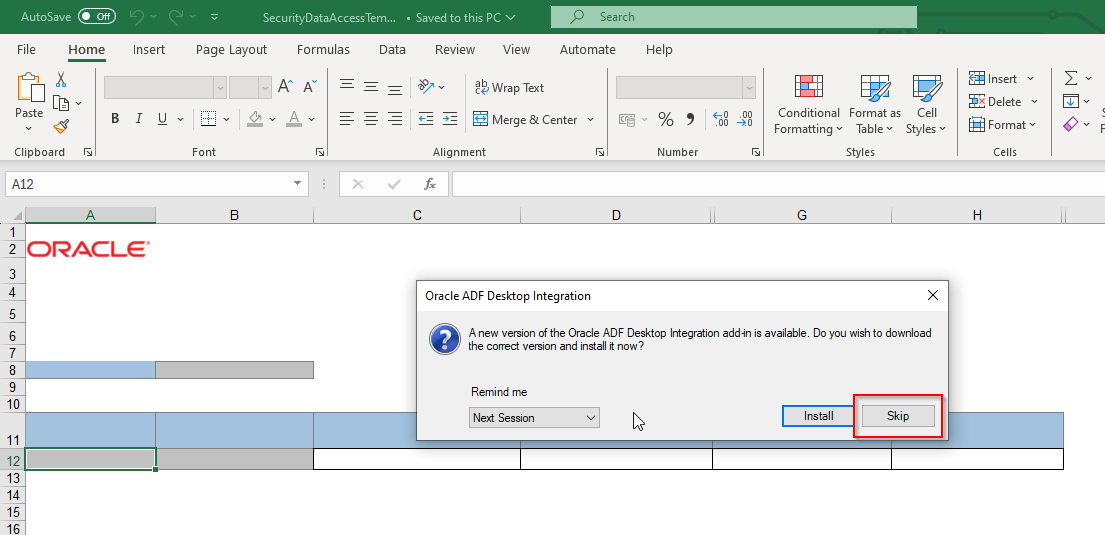Click the Skip button in dialog
1105x535 pixels.
[x=898, y=416]
